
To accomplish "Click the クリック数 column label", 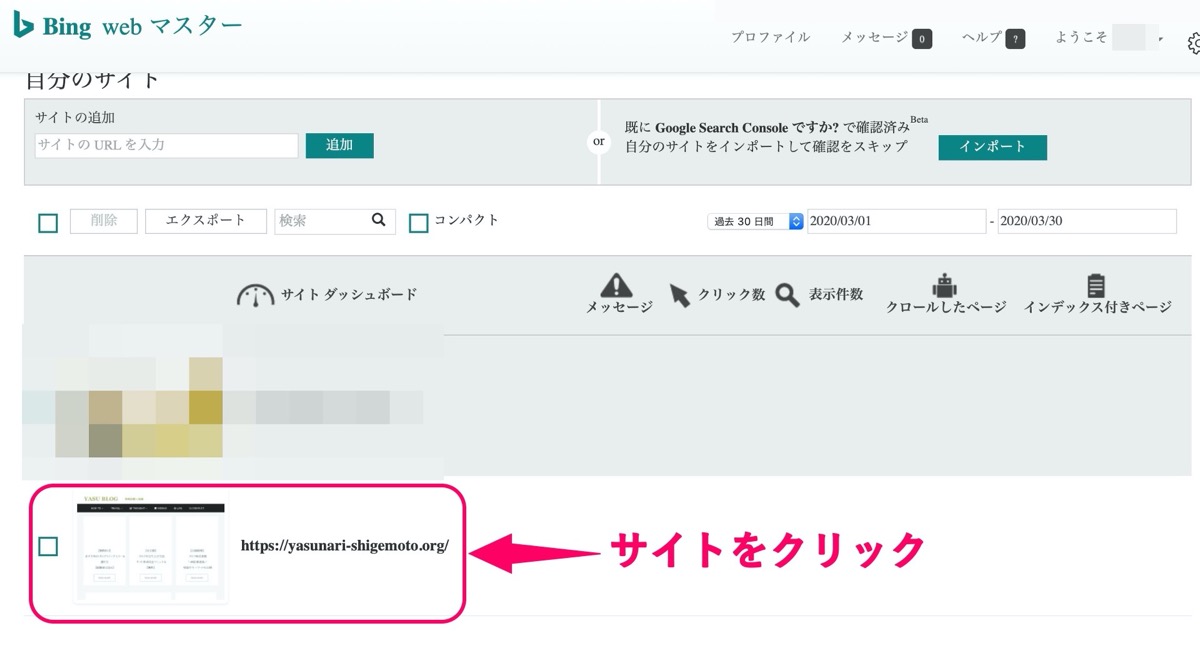I will (x=732, y=295).
